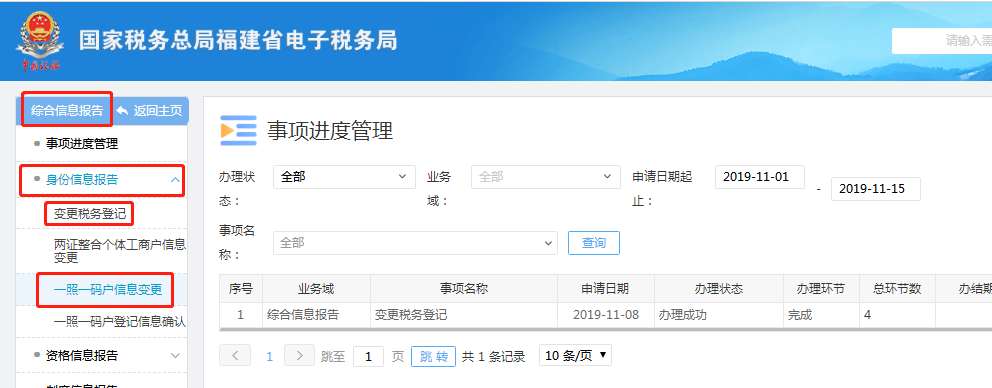The width and height of the screenshot is (992, 388).
Task: Click the 2019-11-08 date cell
Action: 605,315
